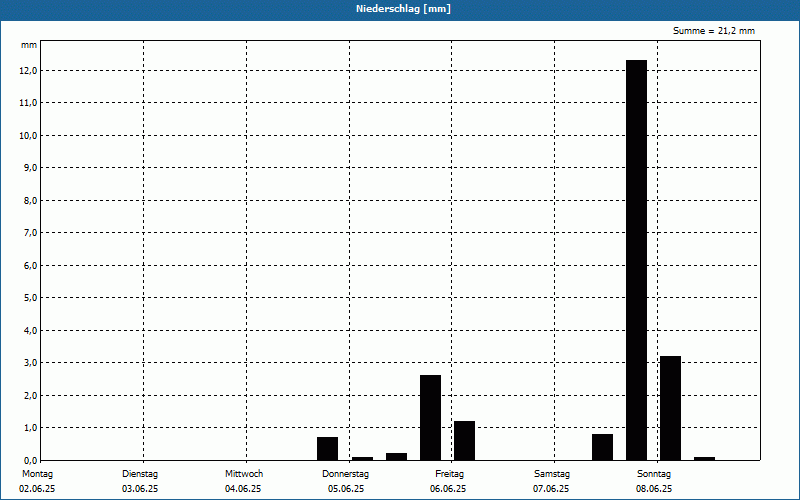Click the date 05.06.25

coord(346,489)
